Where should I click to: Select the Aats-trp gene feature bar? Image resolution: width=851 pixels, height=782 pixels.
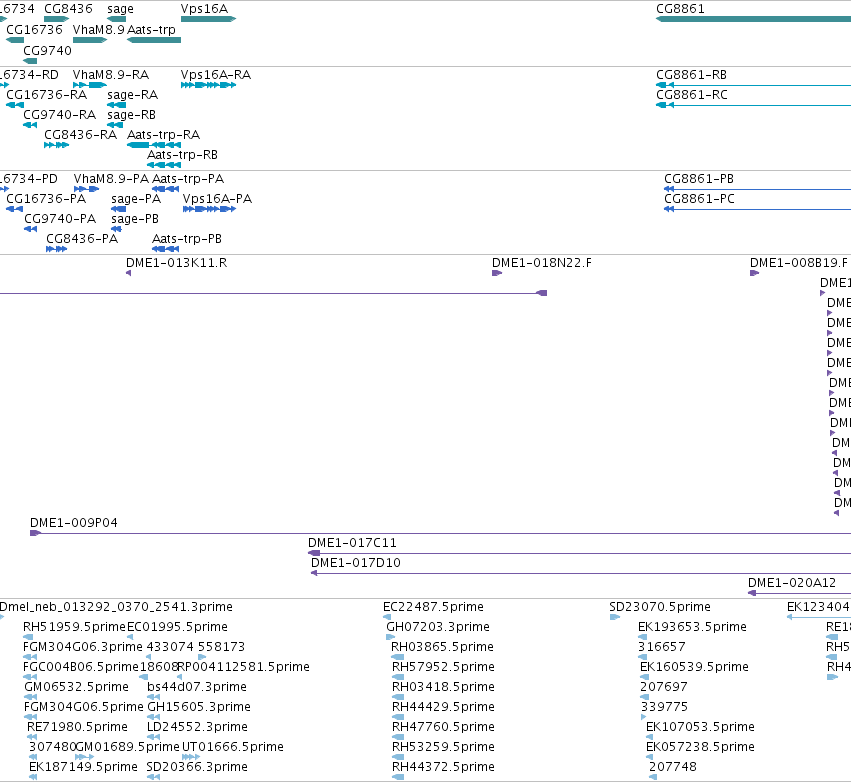click(x=154, y=40)
